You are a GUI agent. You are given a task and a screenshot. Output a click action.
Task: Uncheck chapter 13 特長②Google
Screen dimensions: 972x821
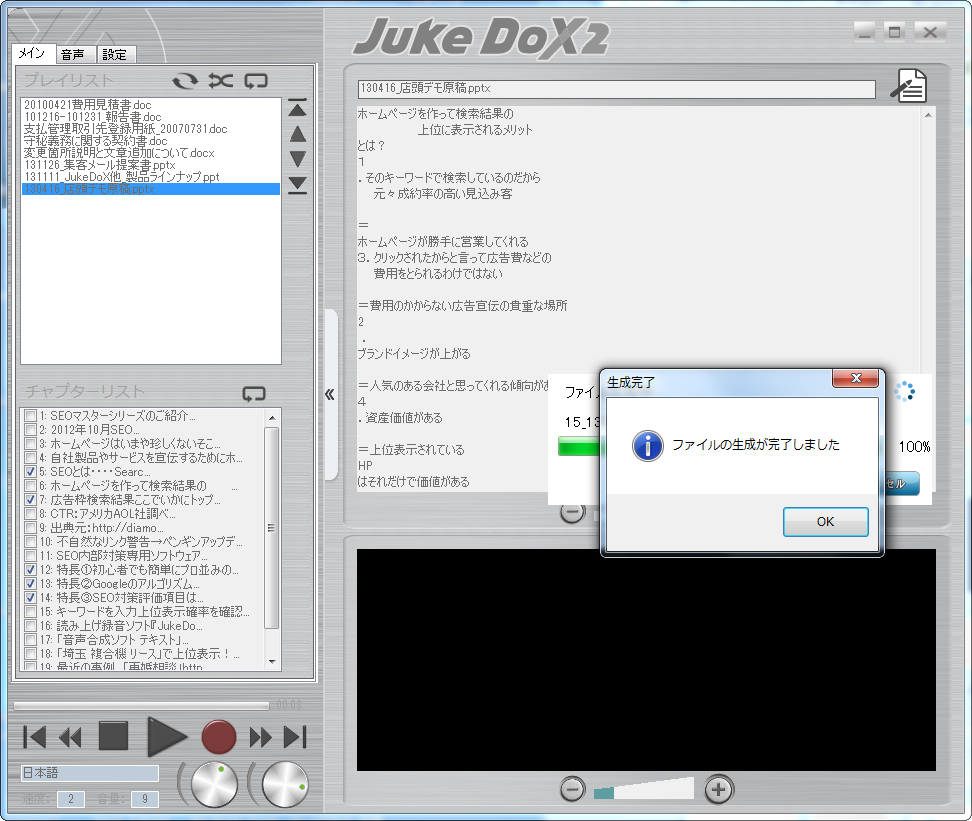coord(30,584)
